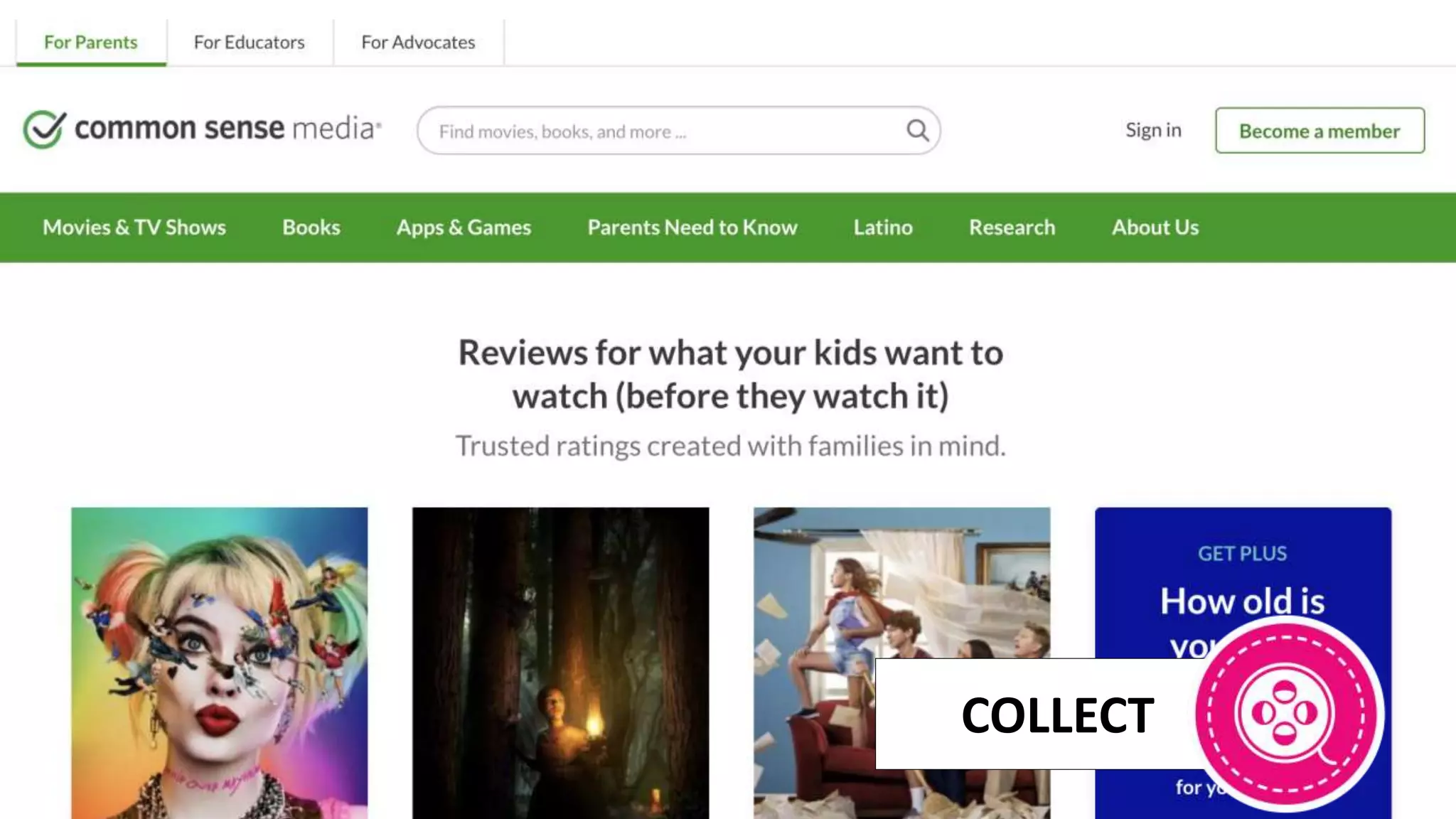Open the Apps & Games menu
Screen dimensions: 1456x819
point(464,227)
